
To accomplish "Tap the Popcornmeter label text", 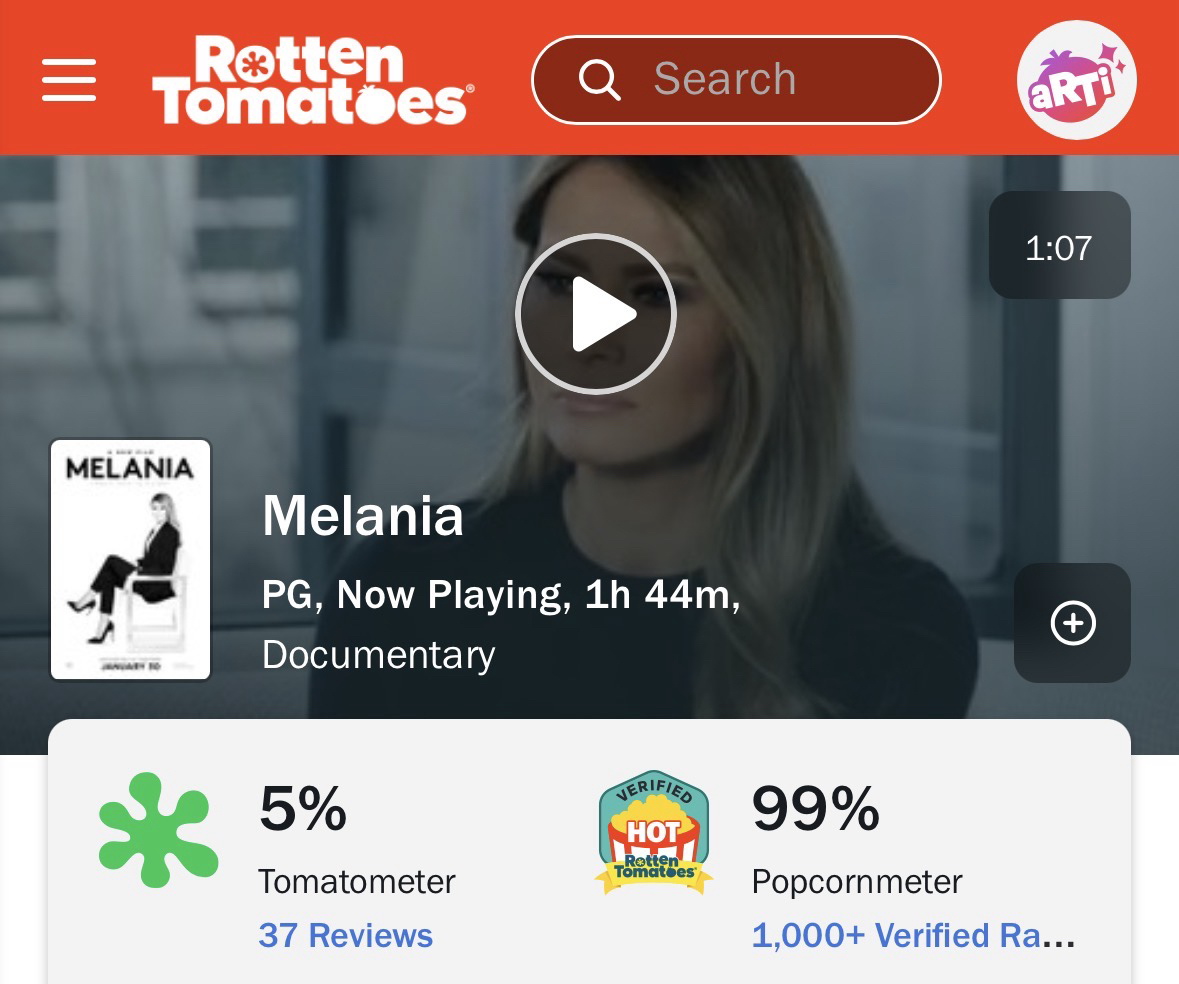I will 857,882.
